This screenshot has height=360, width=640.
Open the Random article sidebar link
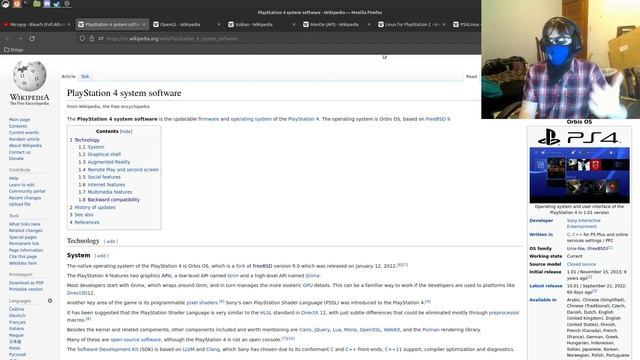(x=24, y=139)
